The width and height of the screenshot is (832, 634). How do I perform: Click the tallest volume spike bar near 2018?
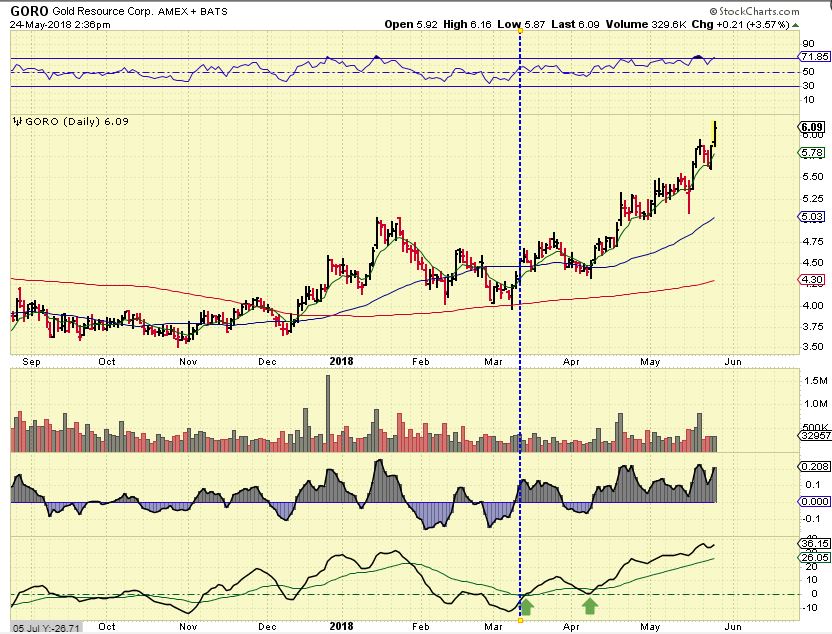pos(328,413)
